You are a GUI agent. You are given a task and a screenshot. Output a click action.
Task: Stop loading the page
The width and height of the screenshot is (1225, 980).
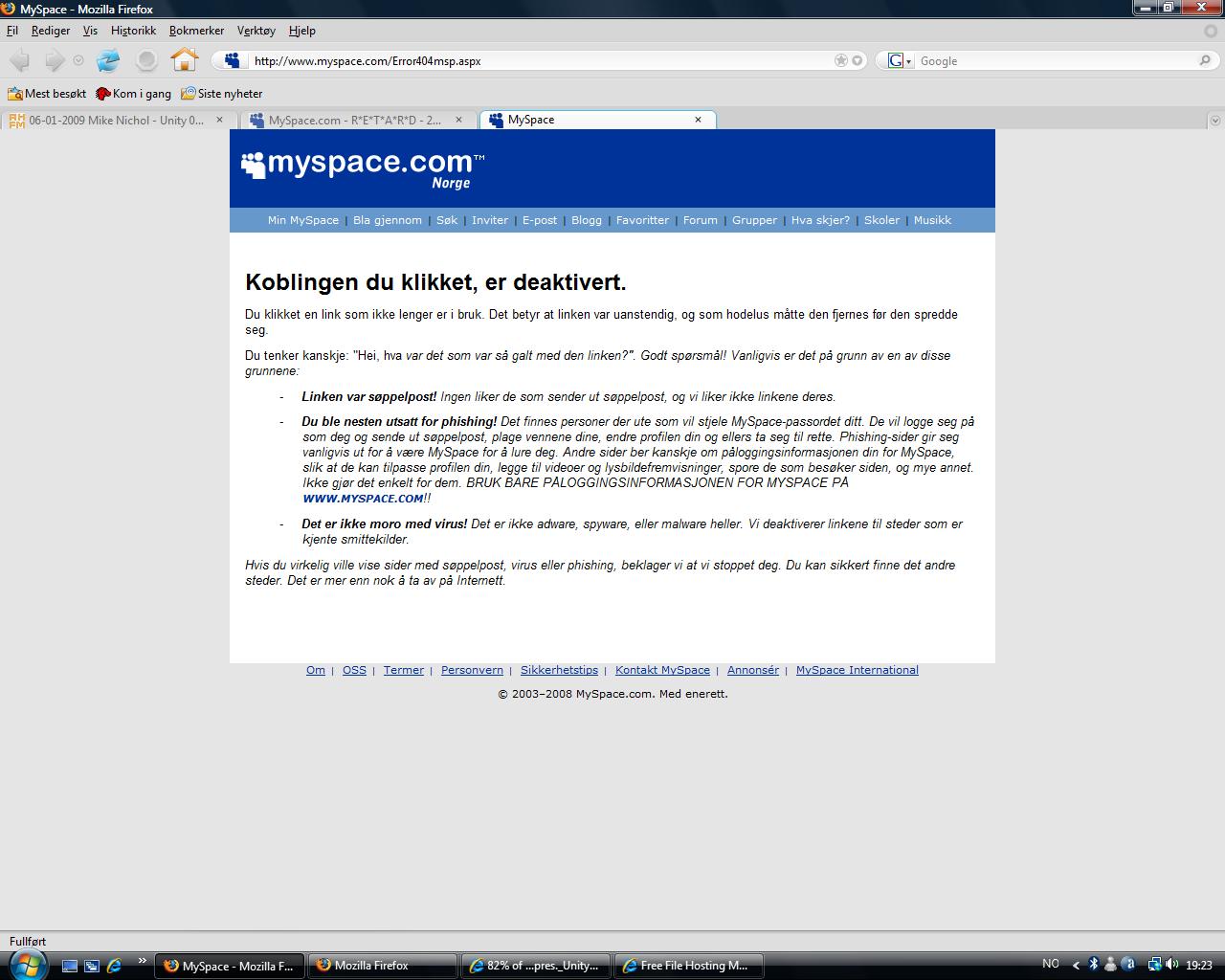click(x=146, y=60)
